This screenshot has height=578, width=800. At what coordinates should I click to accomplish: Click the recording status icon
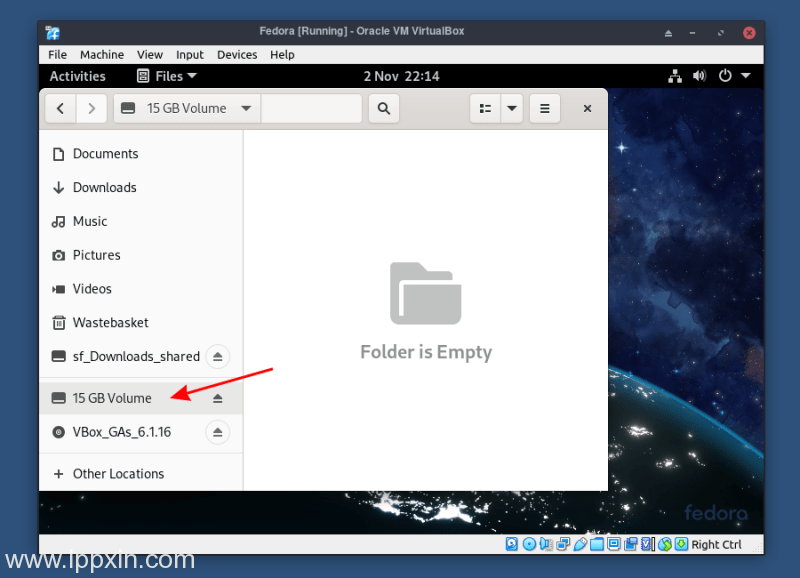click(x=631, y=544)
